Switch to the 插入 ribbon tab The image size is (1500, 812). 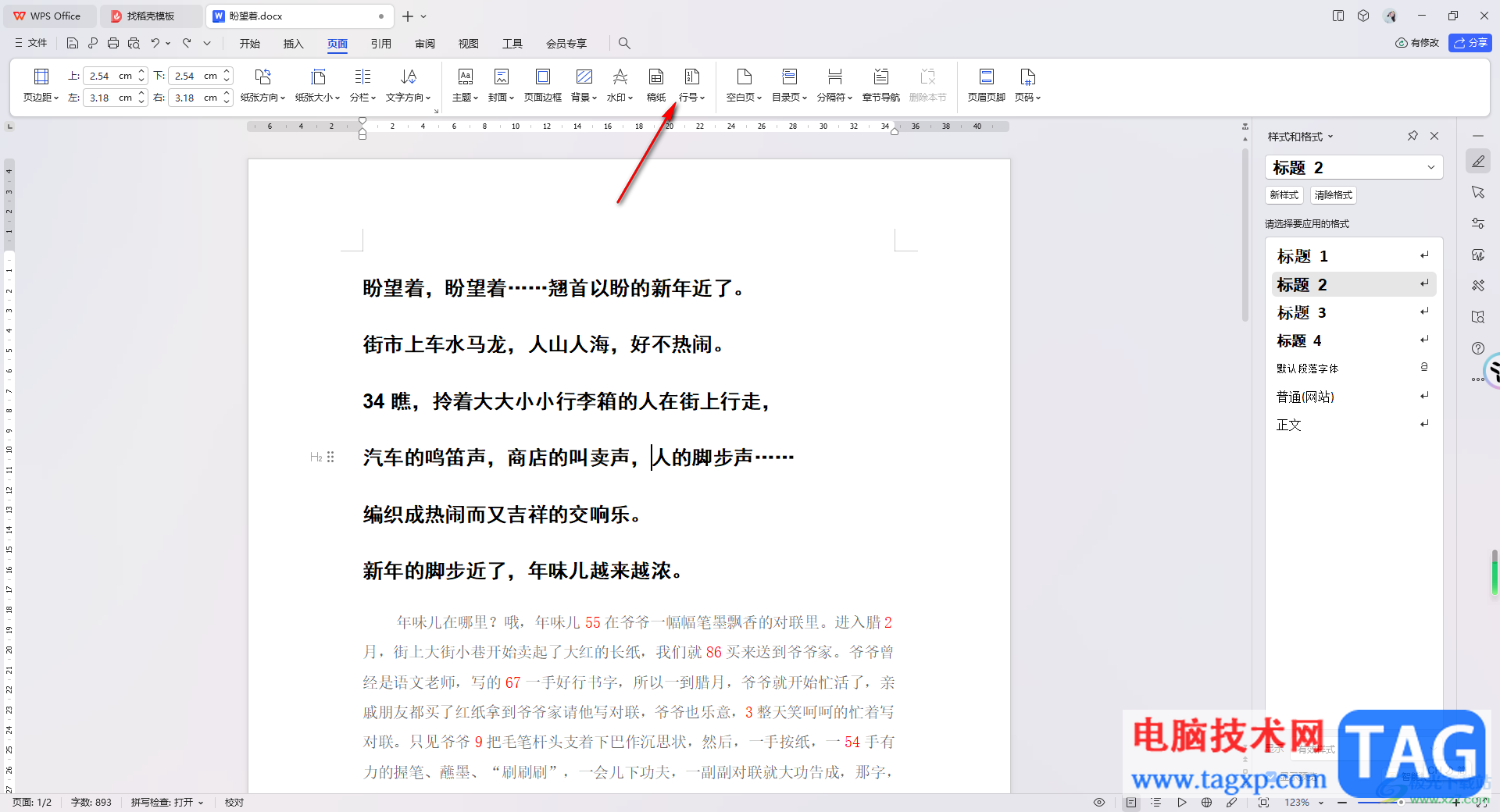293,44
